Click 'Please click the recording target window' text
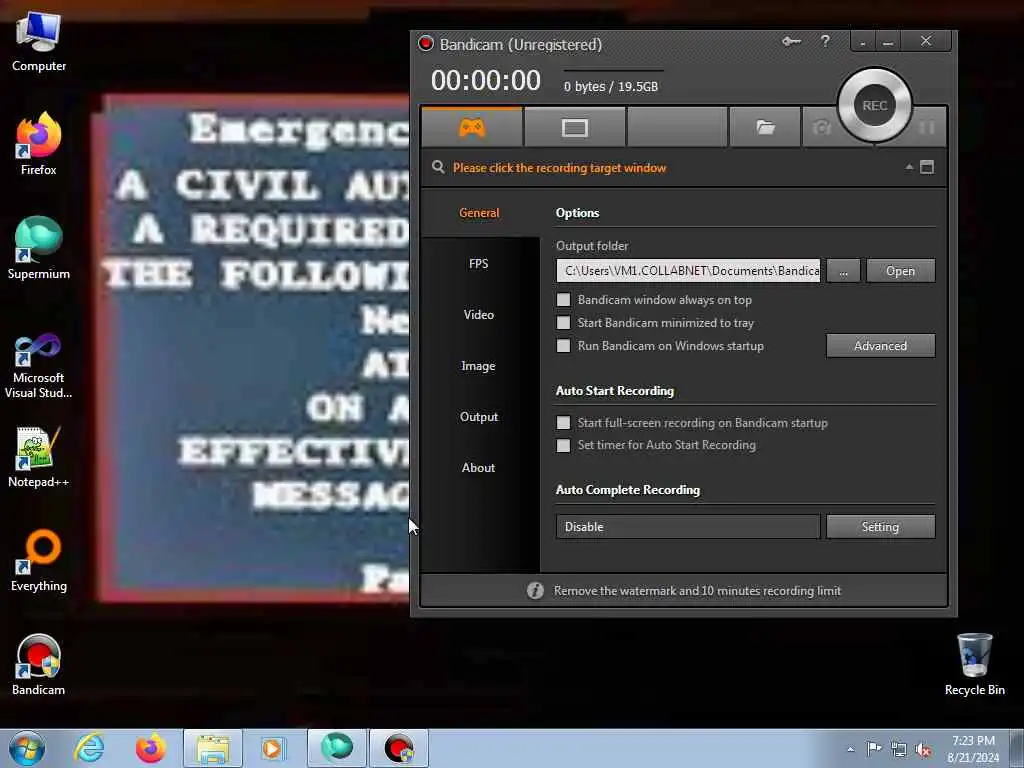 tap(560, 168)
